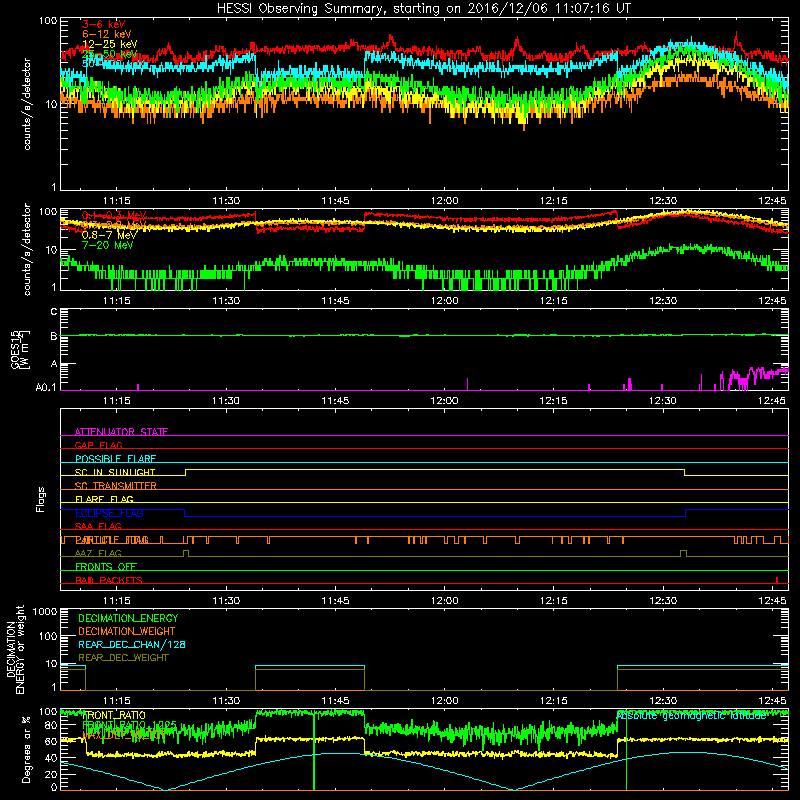Select the A0.1 tick on GOES panel
The image size is (800, 800).
tap(46, 388)
